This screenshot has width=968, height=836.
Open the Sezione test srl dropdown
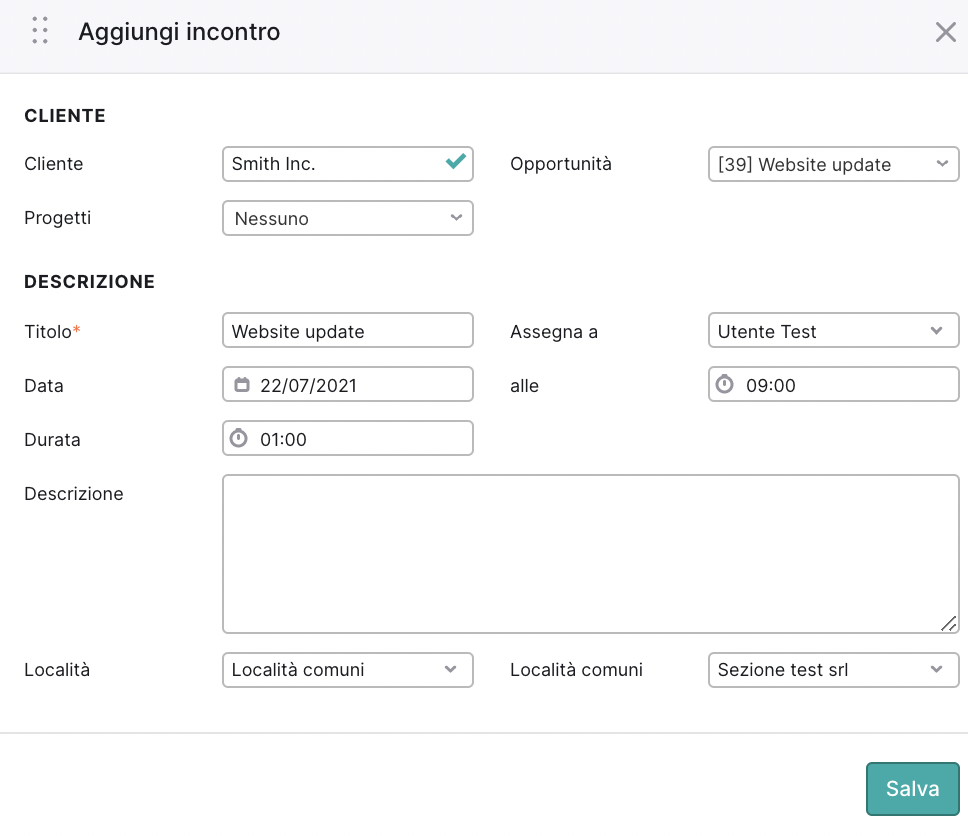click(833, 670)
